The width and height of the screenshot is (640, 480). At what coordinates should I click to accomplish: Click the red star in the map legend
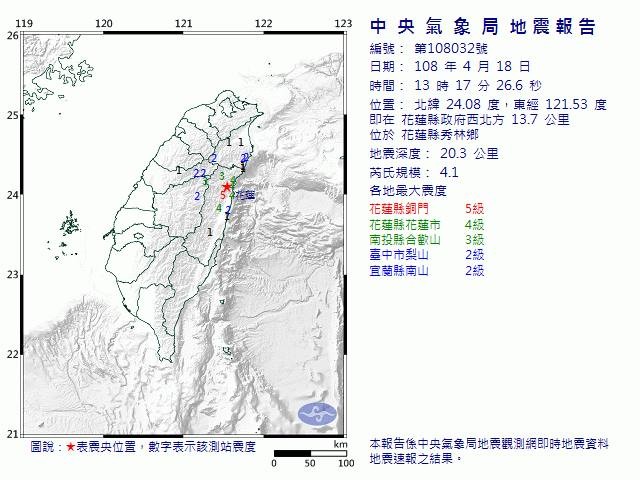(x=70, y=447)
